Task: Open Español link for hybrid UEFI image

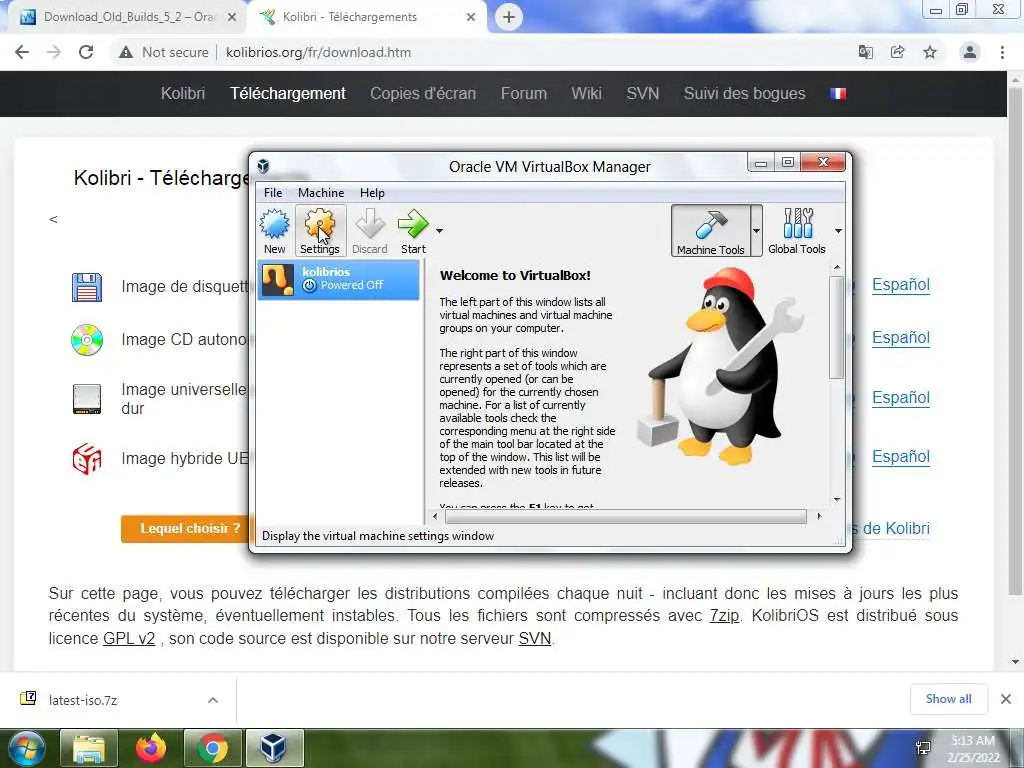Action: (x=901, y=456)
